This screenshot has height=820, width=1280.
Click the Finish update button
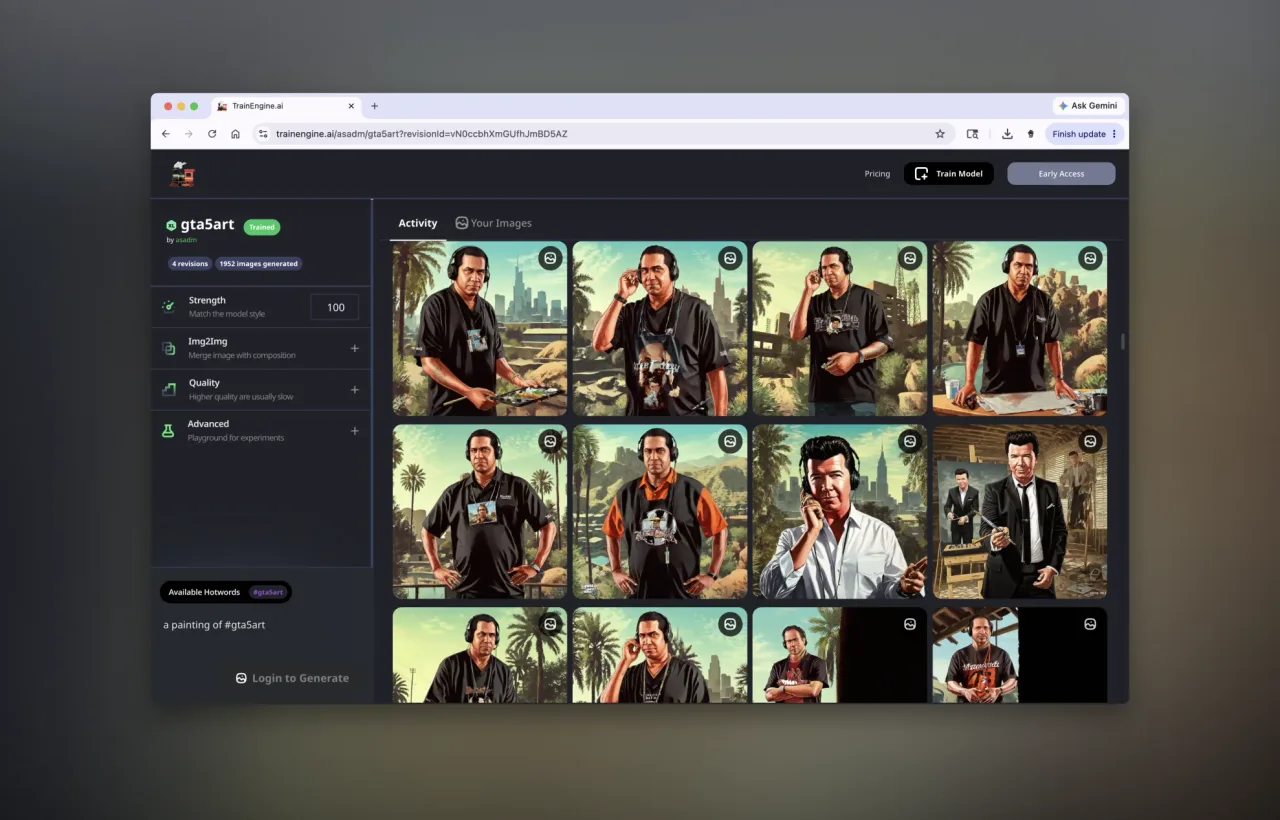(1085, 134)
